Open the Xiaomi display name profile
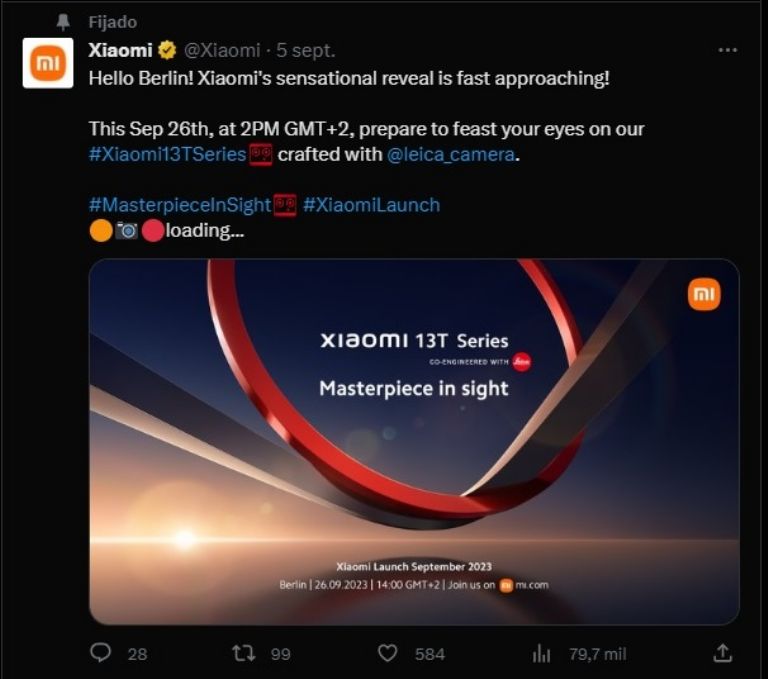Screen dimensions: 768x679 (x=120, y=50)
